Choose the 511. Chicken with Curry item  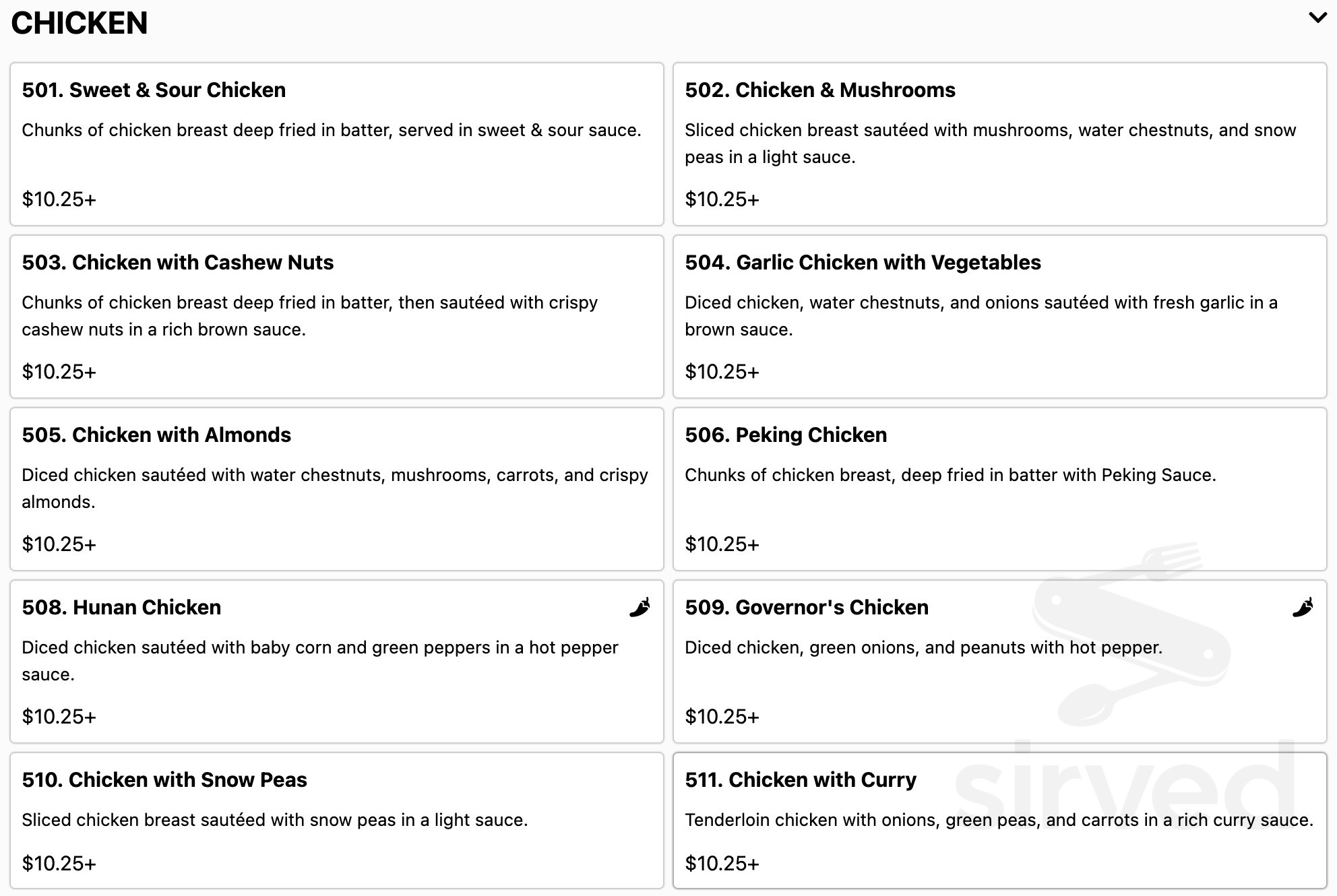pos(999,821)
